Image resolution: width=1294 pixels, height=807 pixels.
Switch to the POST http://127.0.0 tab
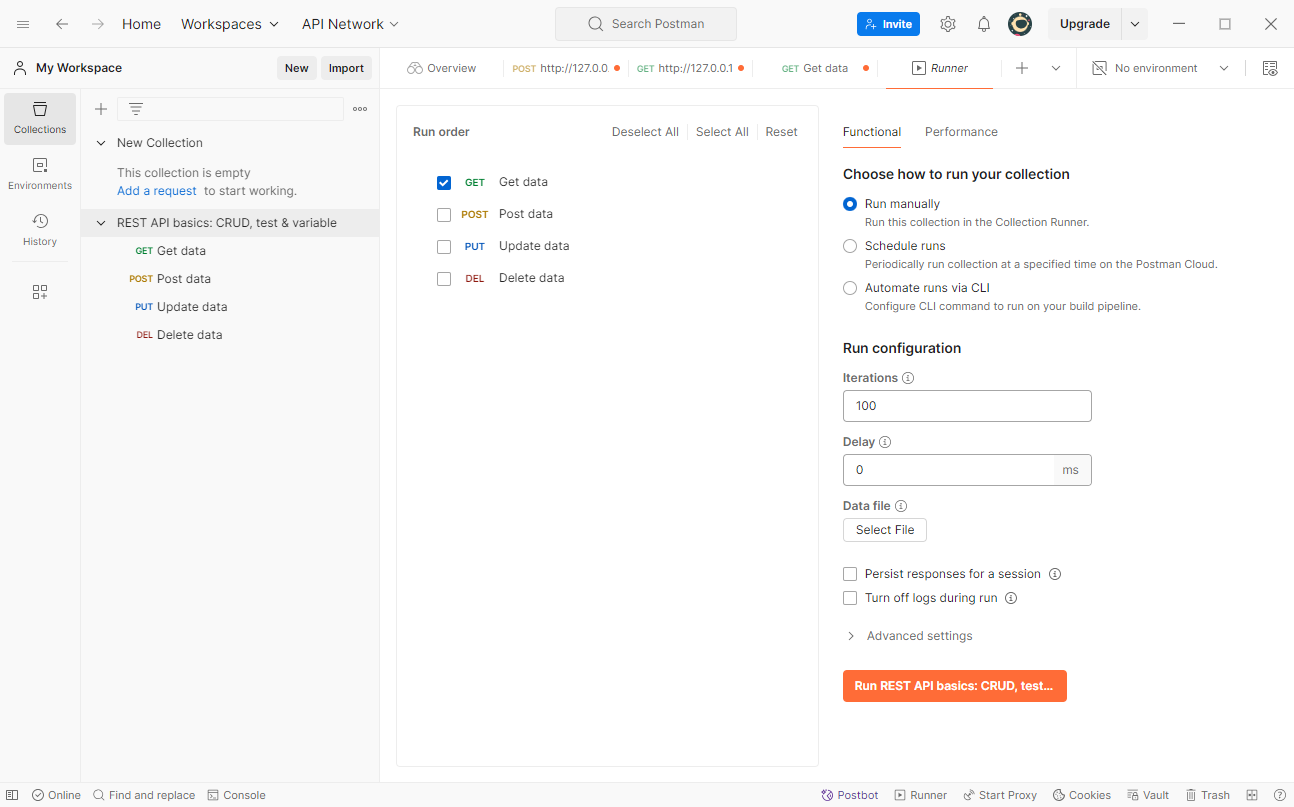tap(565, 68)
